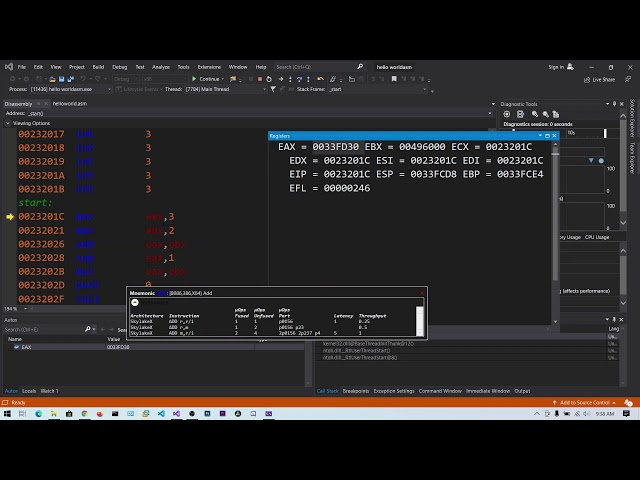Switch to the Breakpoints tab
640x480 pixels.
(356, 391)
